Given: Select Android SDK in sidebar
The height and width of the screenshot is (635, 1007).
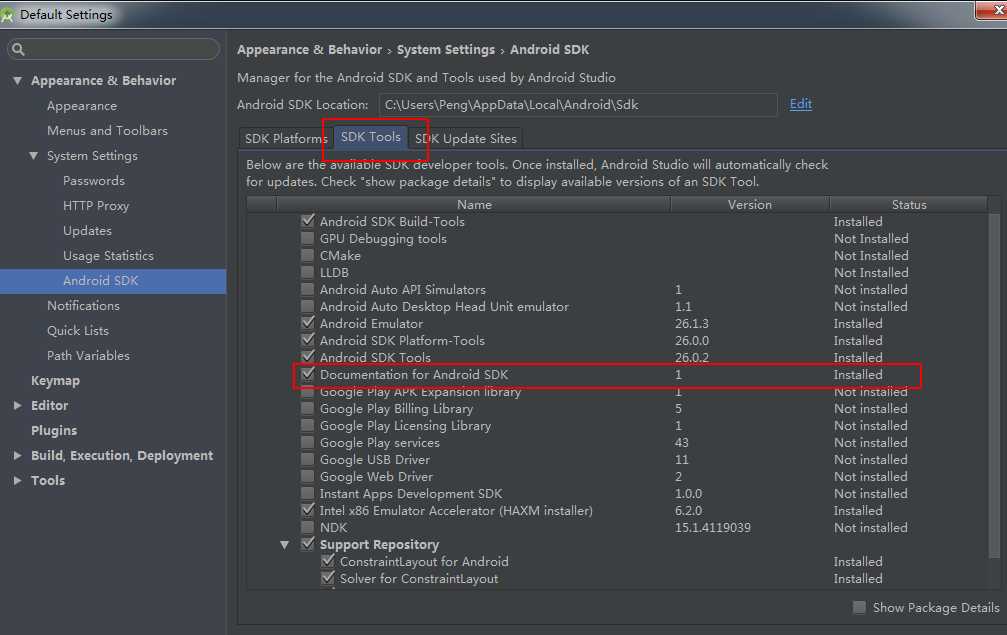Looking at the screenshot, I should (x=113, y=281).
